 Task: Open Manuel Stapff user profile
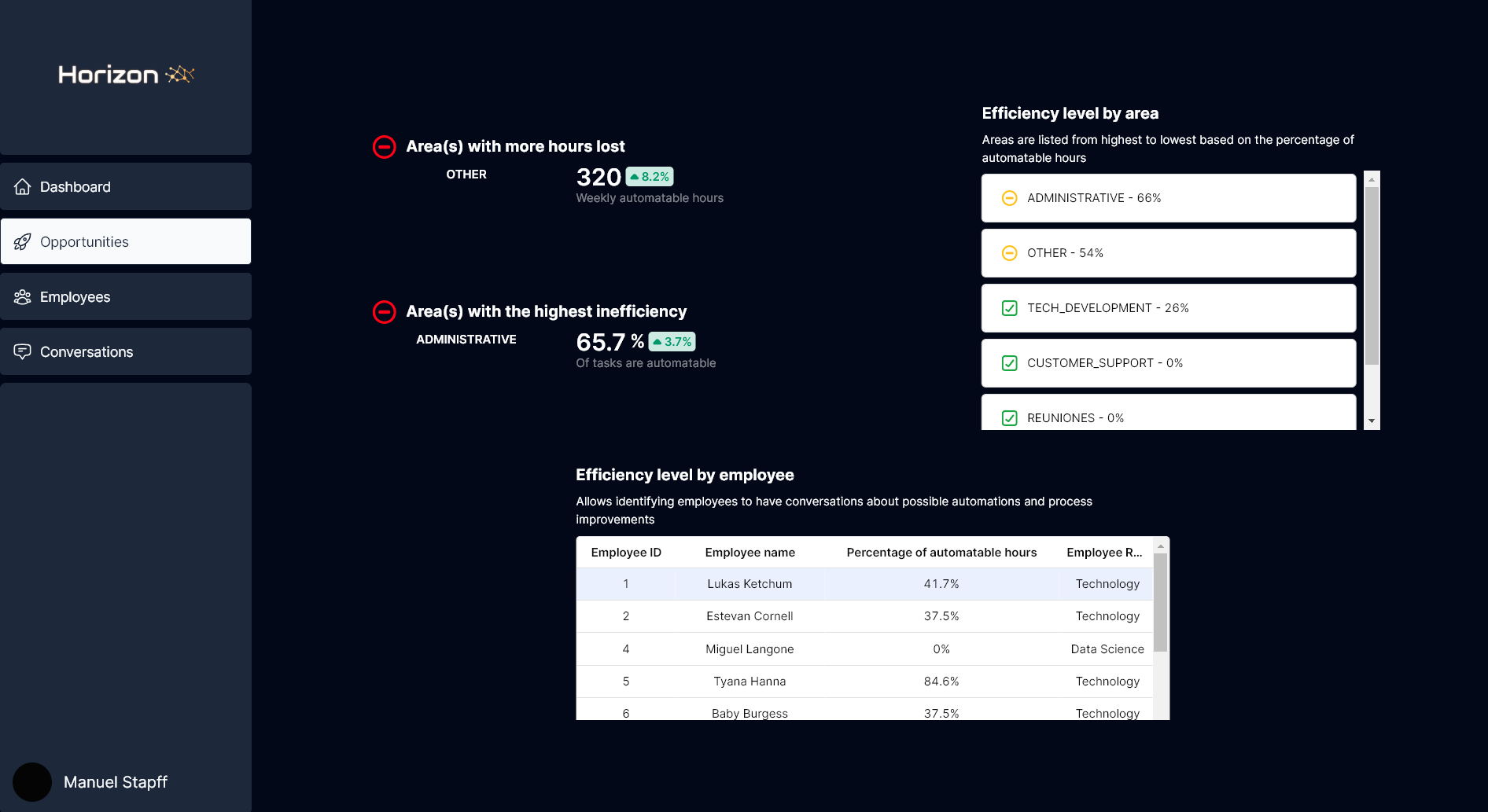90,782
